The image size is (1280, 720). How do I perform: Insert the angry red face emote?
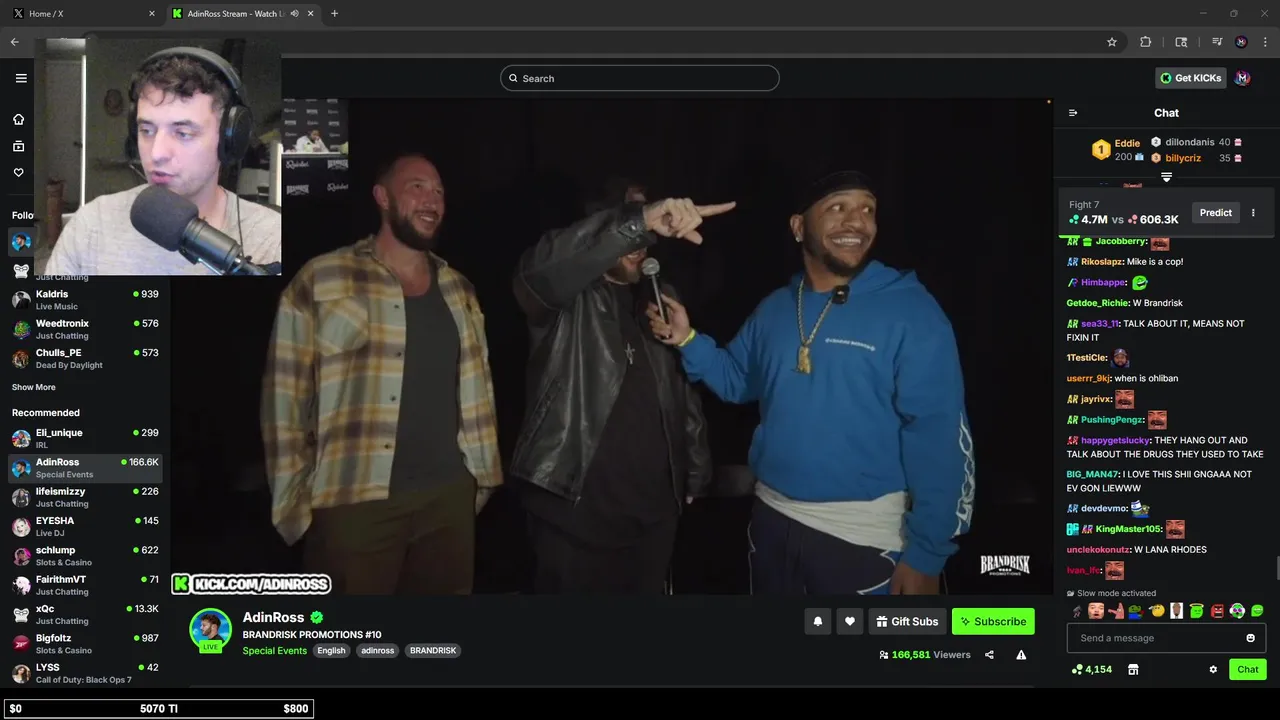(x=1217, y=611)
